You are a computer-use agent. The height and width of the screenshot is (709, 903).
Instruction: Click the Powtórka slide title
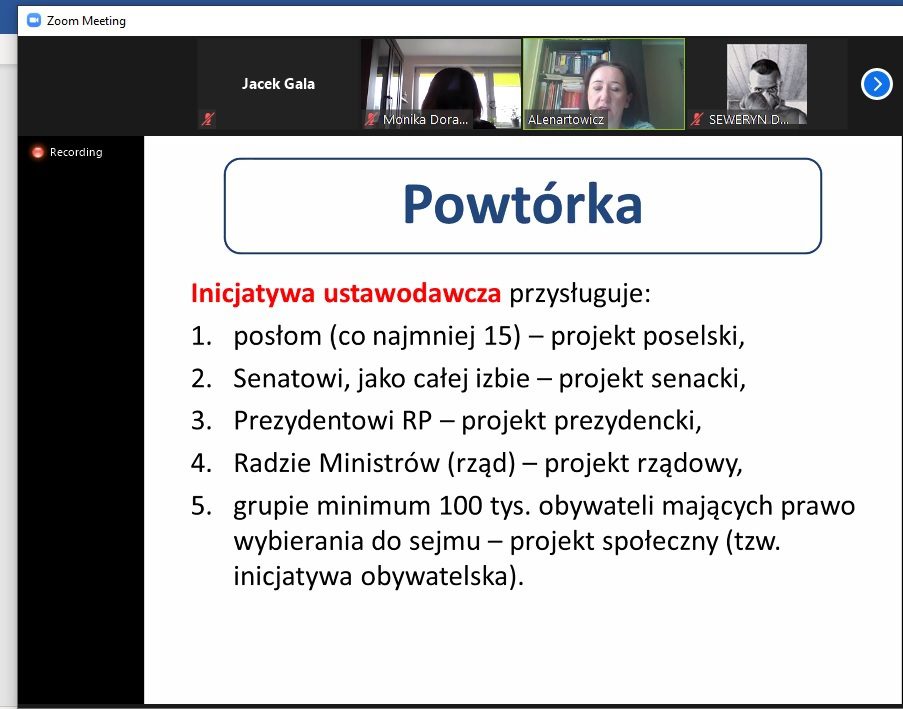click(522, 204)
